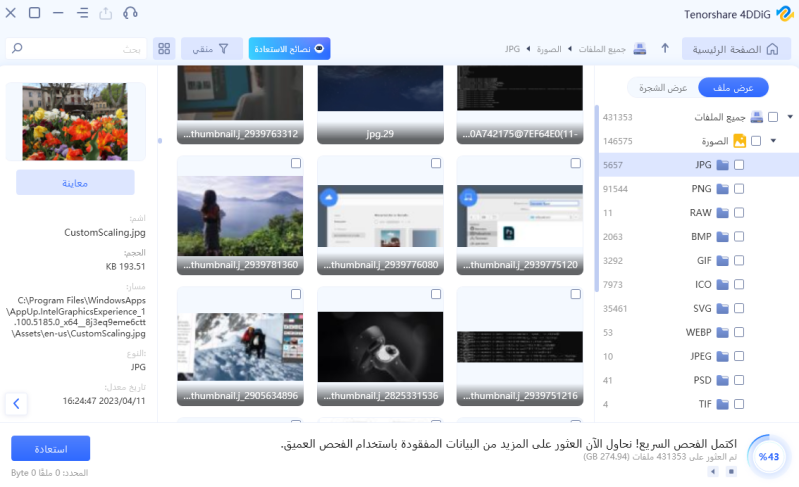Click the search input field
This screenshot has height=487, width=799.
(x=76, y=48)
